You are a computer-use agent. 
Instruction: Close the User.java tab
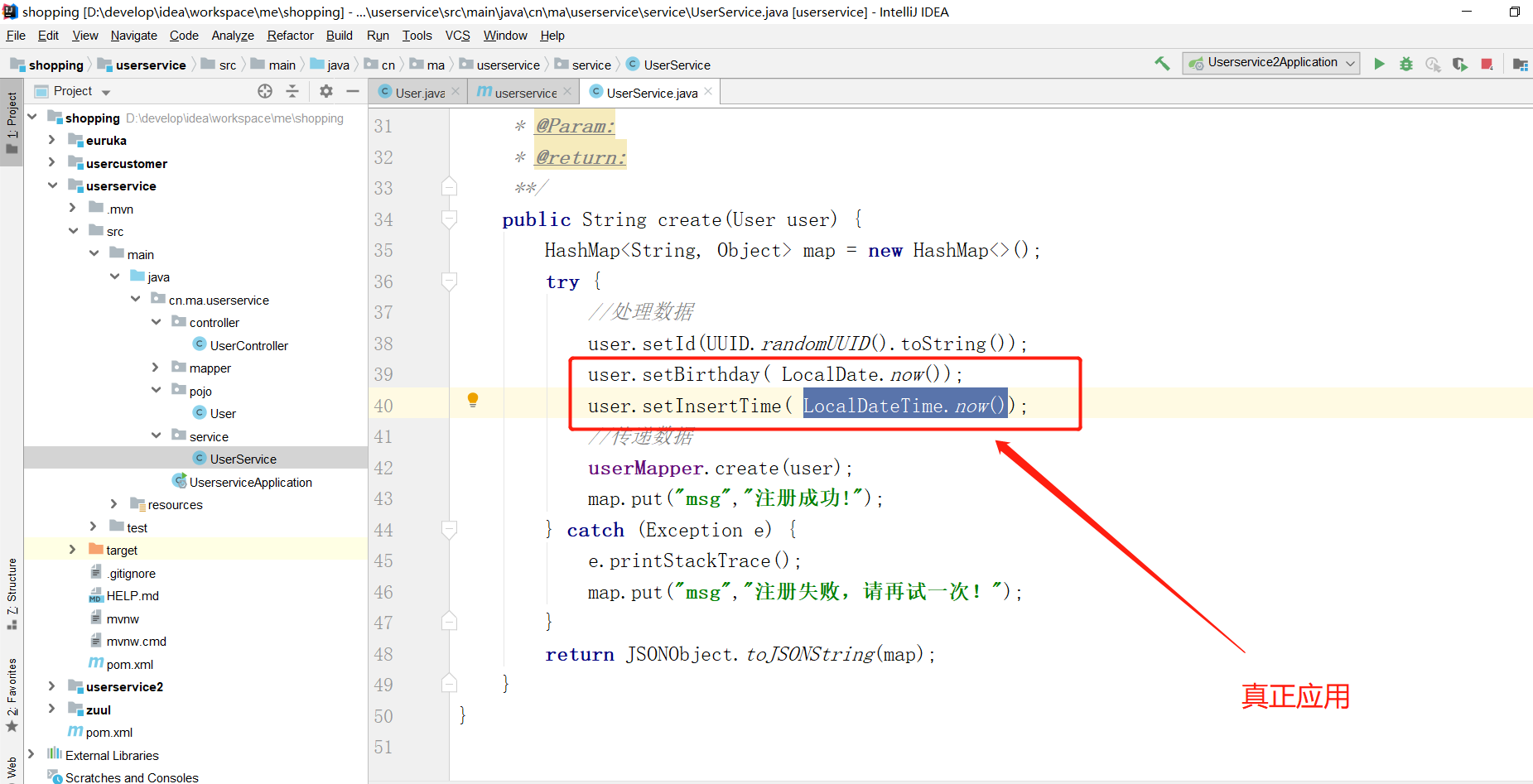(456, 92)
